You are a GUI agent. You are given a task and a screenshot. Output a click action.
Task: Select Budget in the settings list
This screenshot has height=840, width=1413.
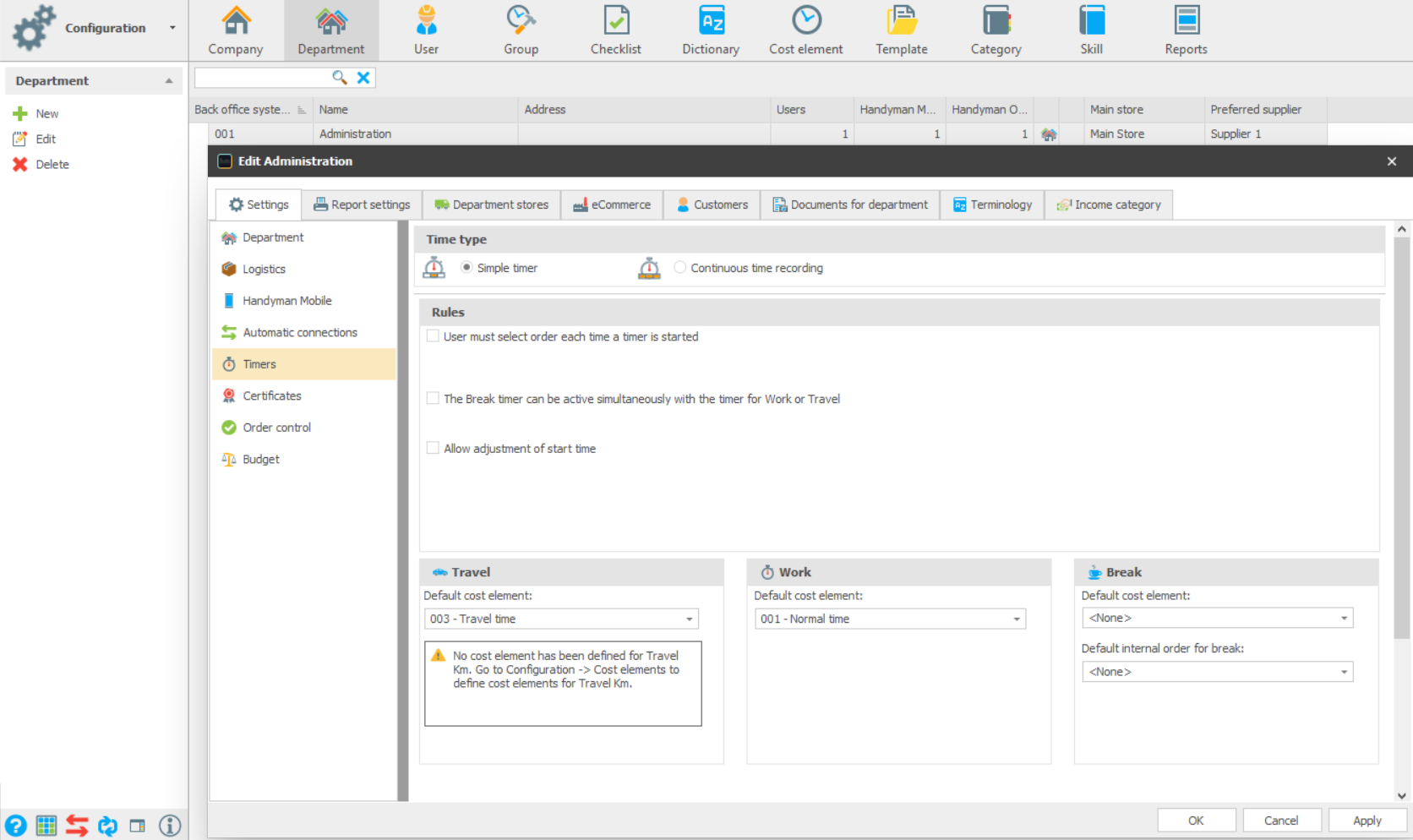coord(303,459)
